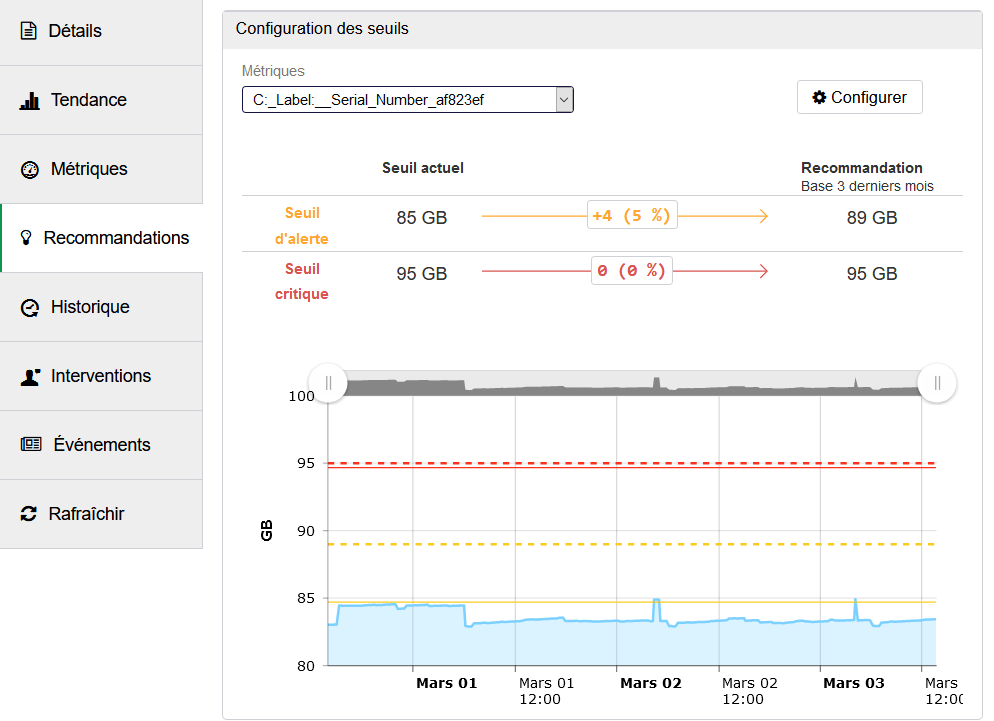Screen dimensions: 994x721
Task: Click the Mars 01 bold axis label
Action: [446, 683]
